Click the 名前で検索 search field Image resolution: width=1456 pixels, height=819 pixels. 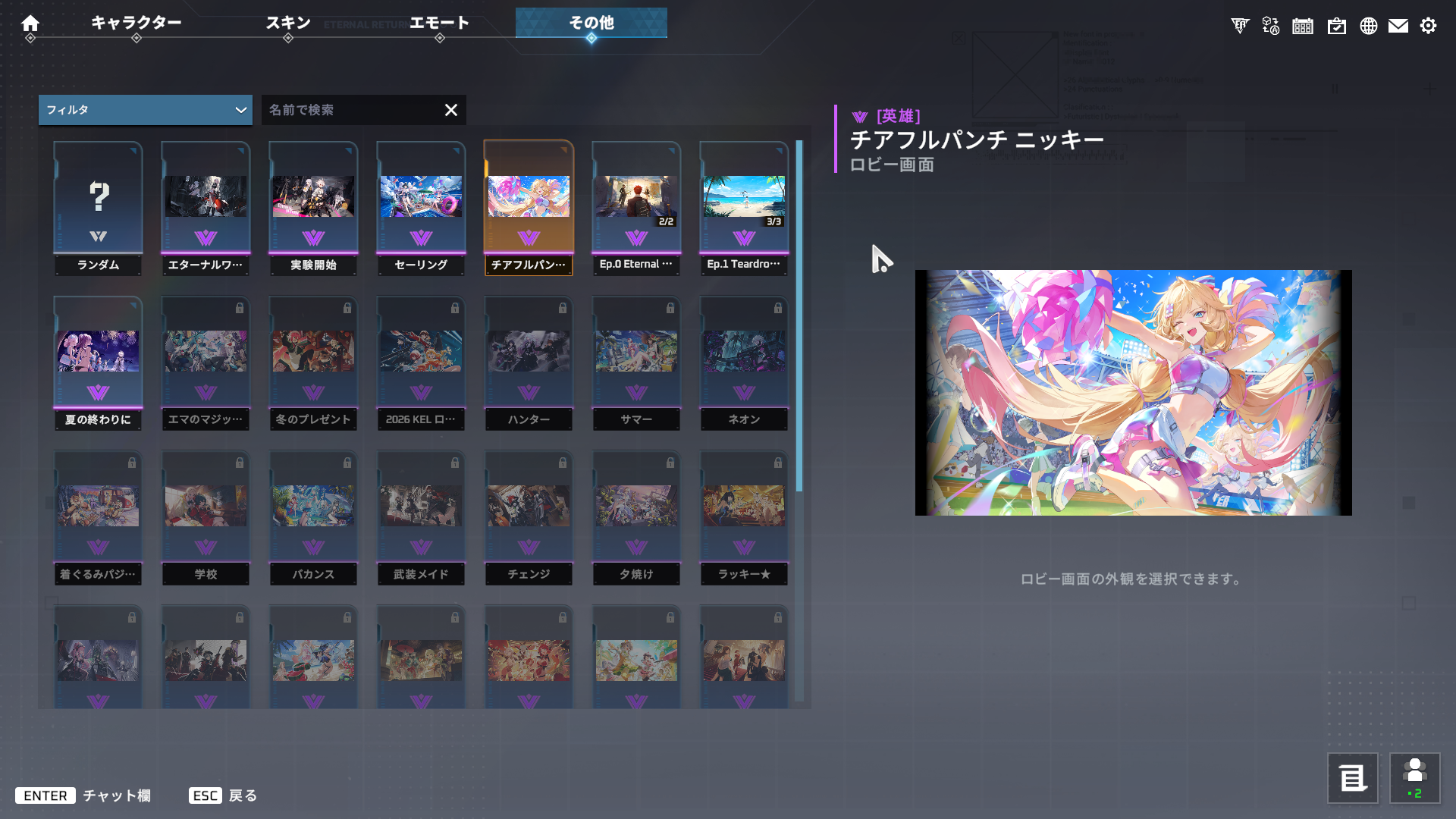pyautogui.click(x=353, y=110)
